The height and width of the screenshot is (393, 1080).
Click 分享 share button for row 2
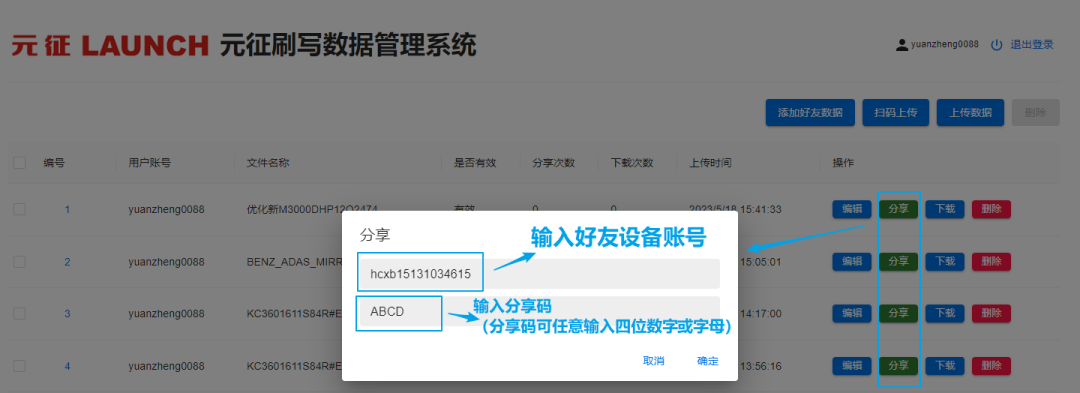pos(898,262)
